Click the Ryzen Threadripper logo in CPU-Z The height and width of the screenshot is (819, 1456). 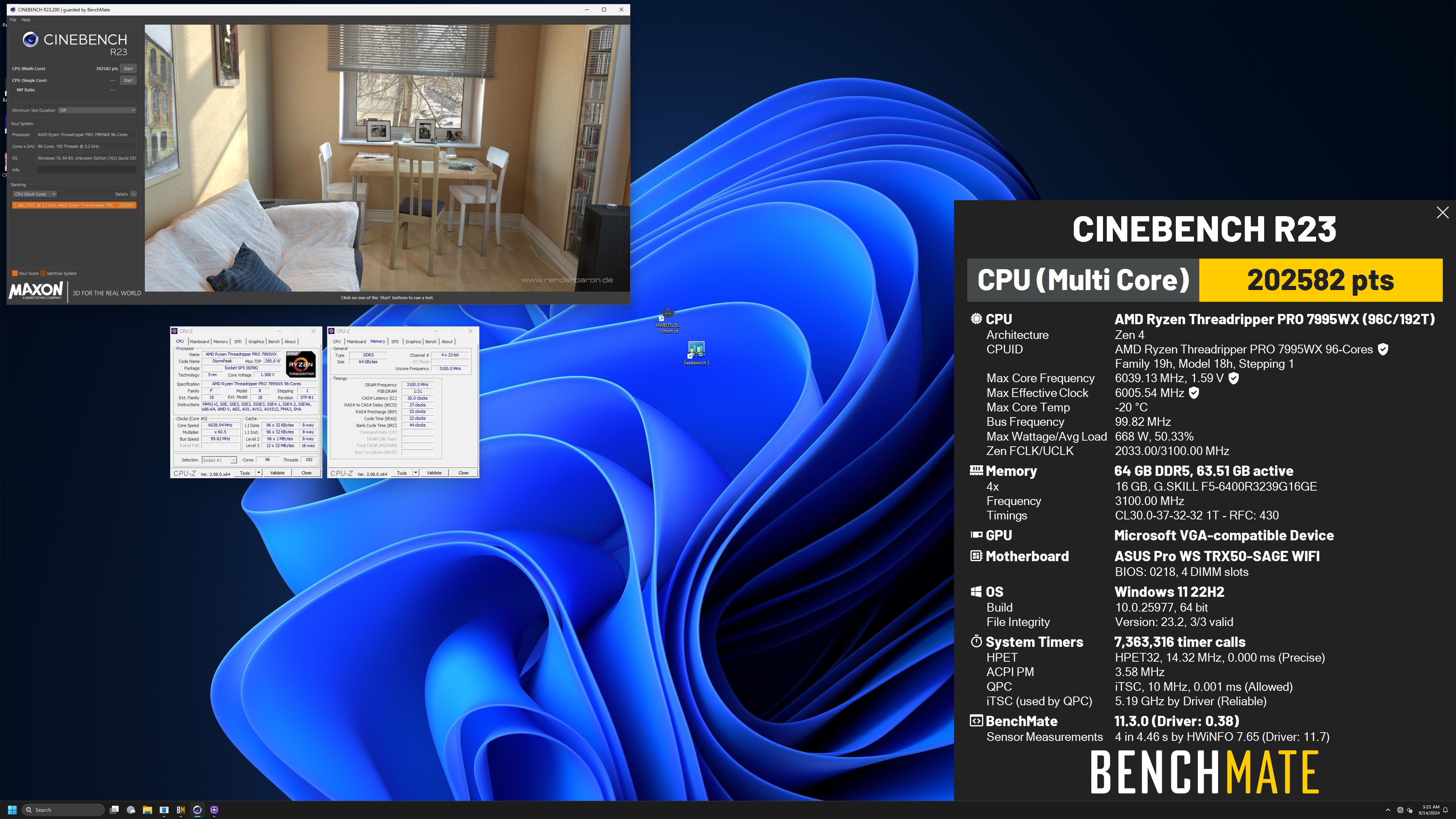(301, 364)
